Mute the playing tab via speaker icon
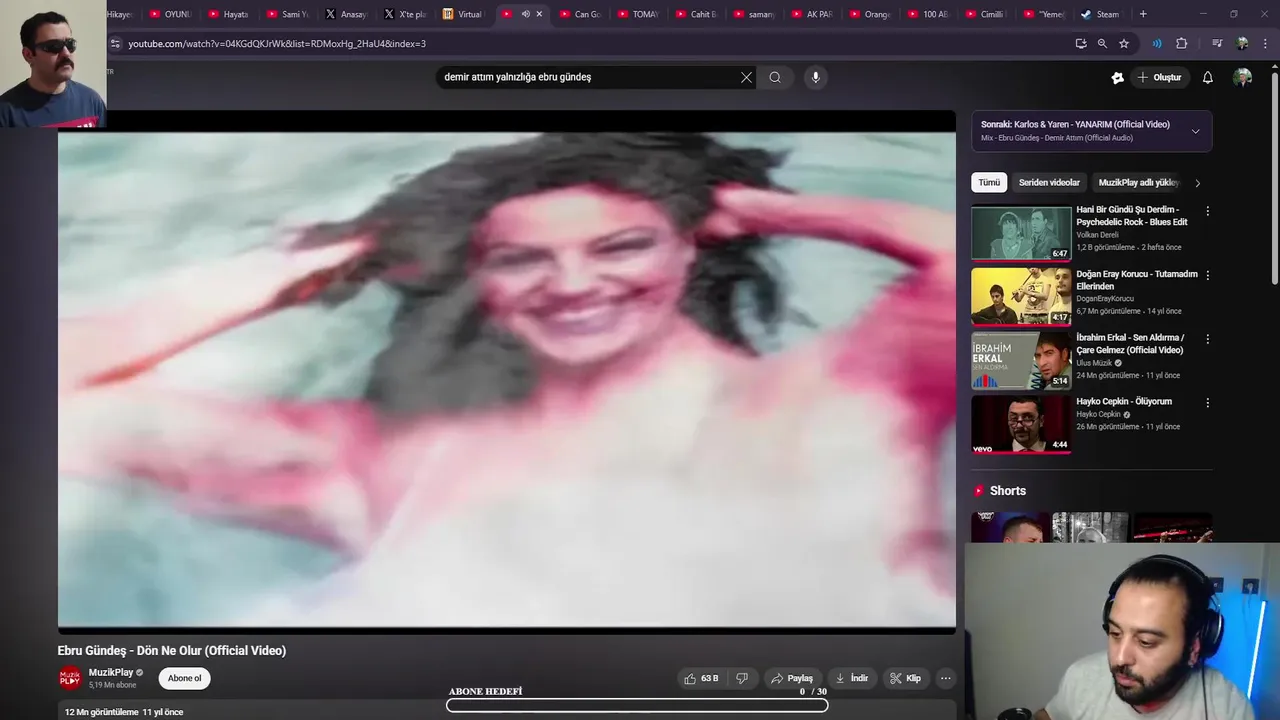The height and width of the screenshot is (720, 1280). click(x=525, y=14)
